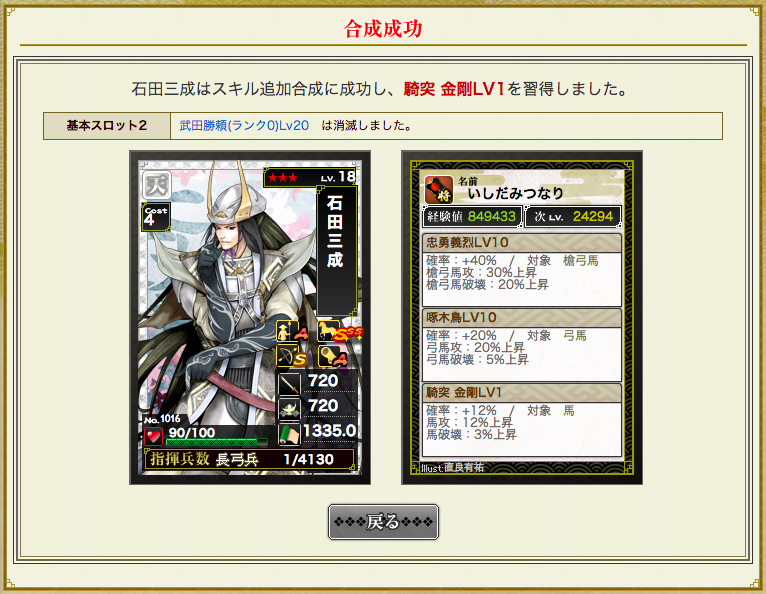Click the red heart HP icon
The height and width of the screenshot is (594, 766).
click(x=153, y=435)
